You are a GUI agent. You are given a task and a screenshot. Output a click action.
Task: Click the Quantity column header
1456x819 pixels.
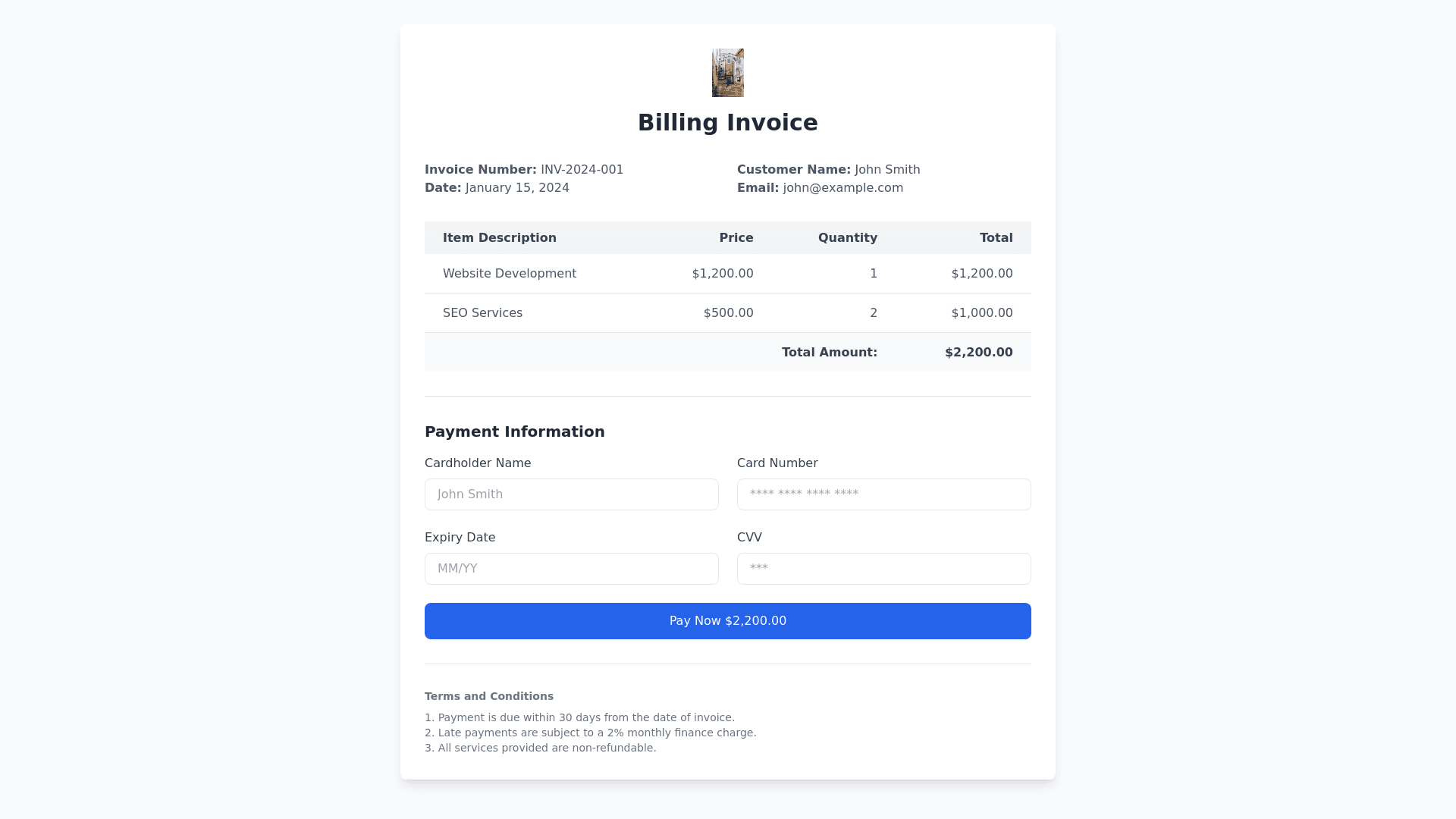coord(847,238)
